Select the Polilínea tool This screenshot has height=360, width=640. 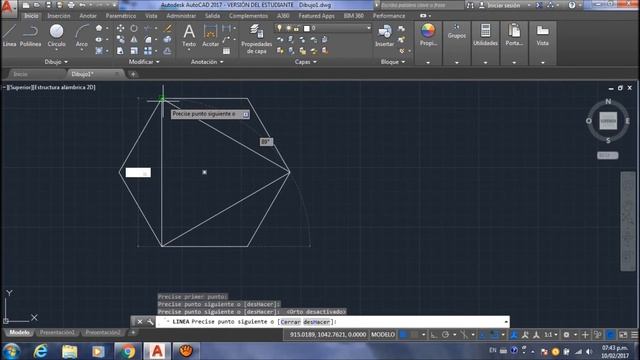(31, 35)
